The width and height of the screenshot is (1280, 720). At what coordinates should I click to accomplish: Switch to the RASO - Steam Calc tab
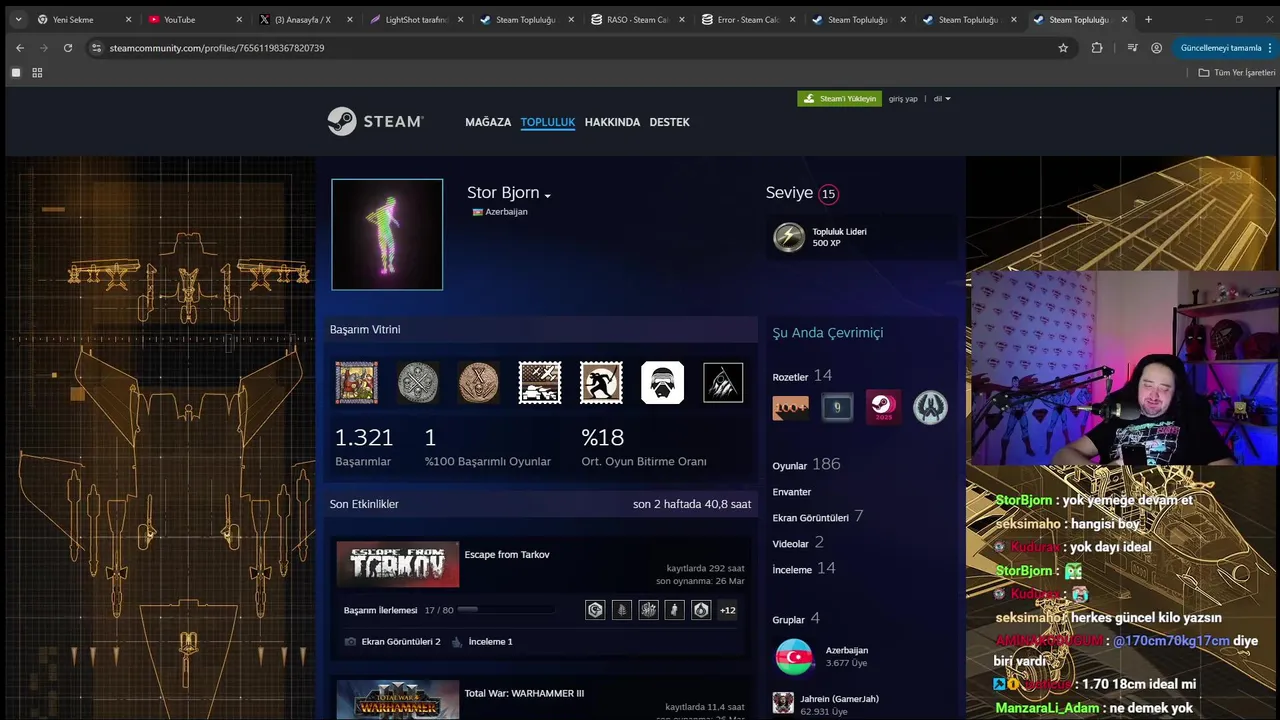(x=637, y=19)
